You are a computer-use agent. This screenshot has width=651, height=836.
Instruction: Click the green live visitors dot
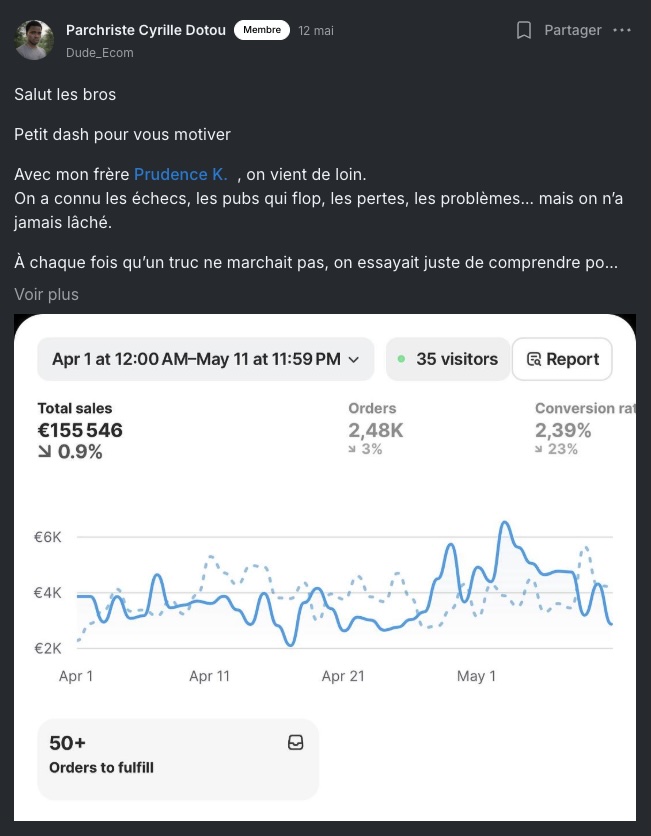coord(401,359)
